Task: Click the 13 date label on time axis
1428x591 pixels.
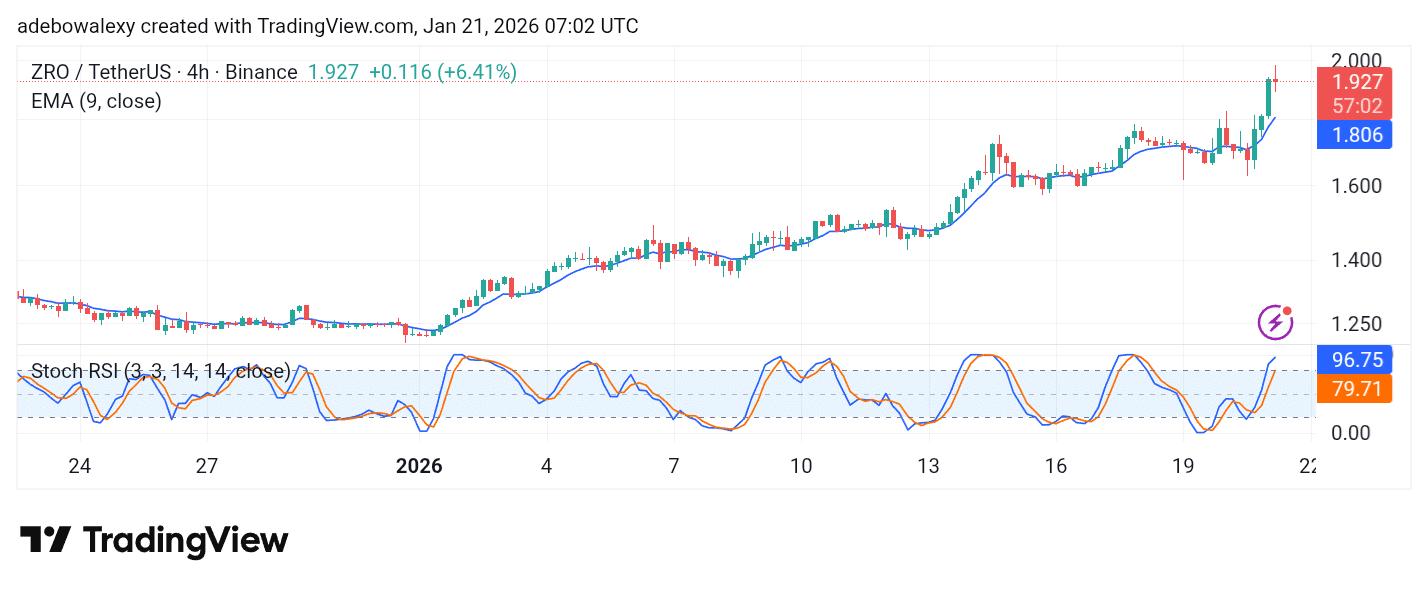Action: pyautogui.click(x=929, y=466)
